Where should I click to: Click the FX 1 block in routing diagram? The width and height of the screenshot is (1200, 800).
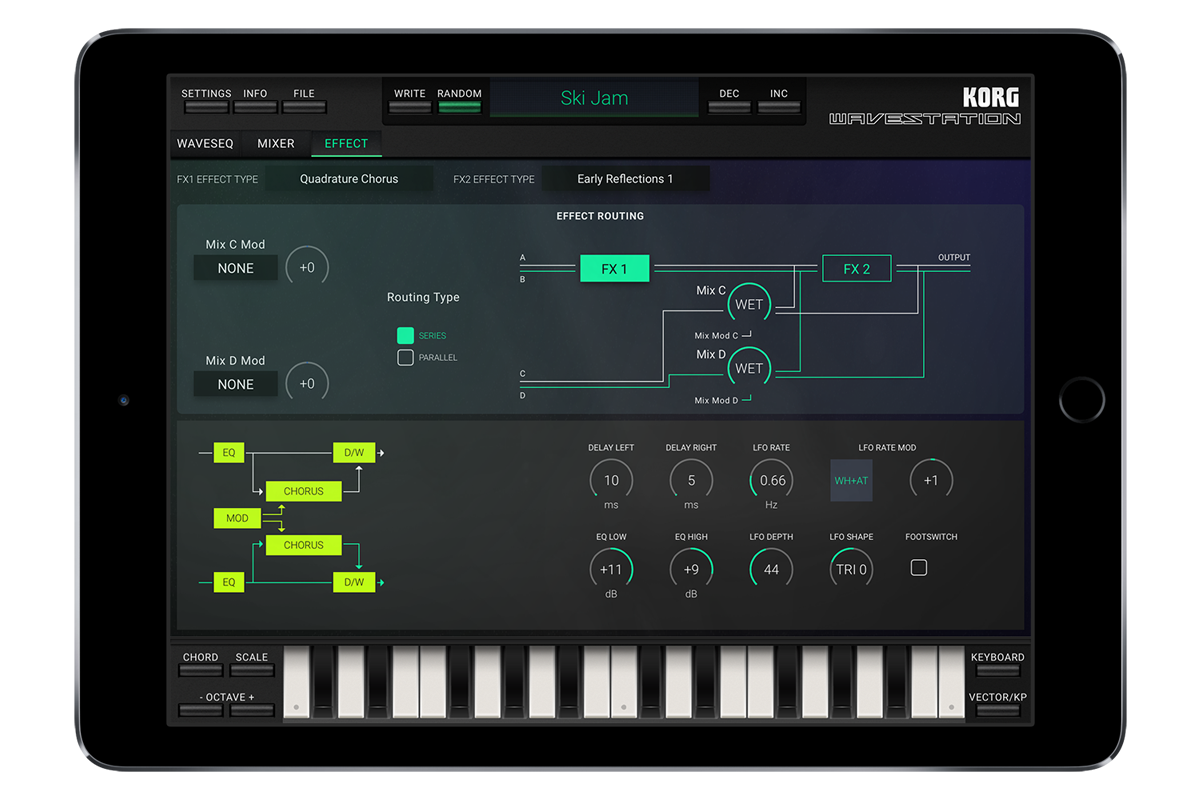click(x=614, y=269)
